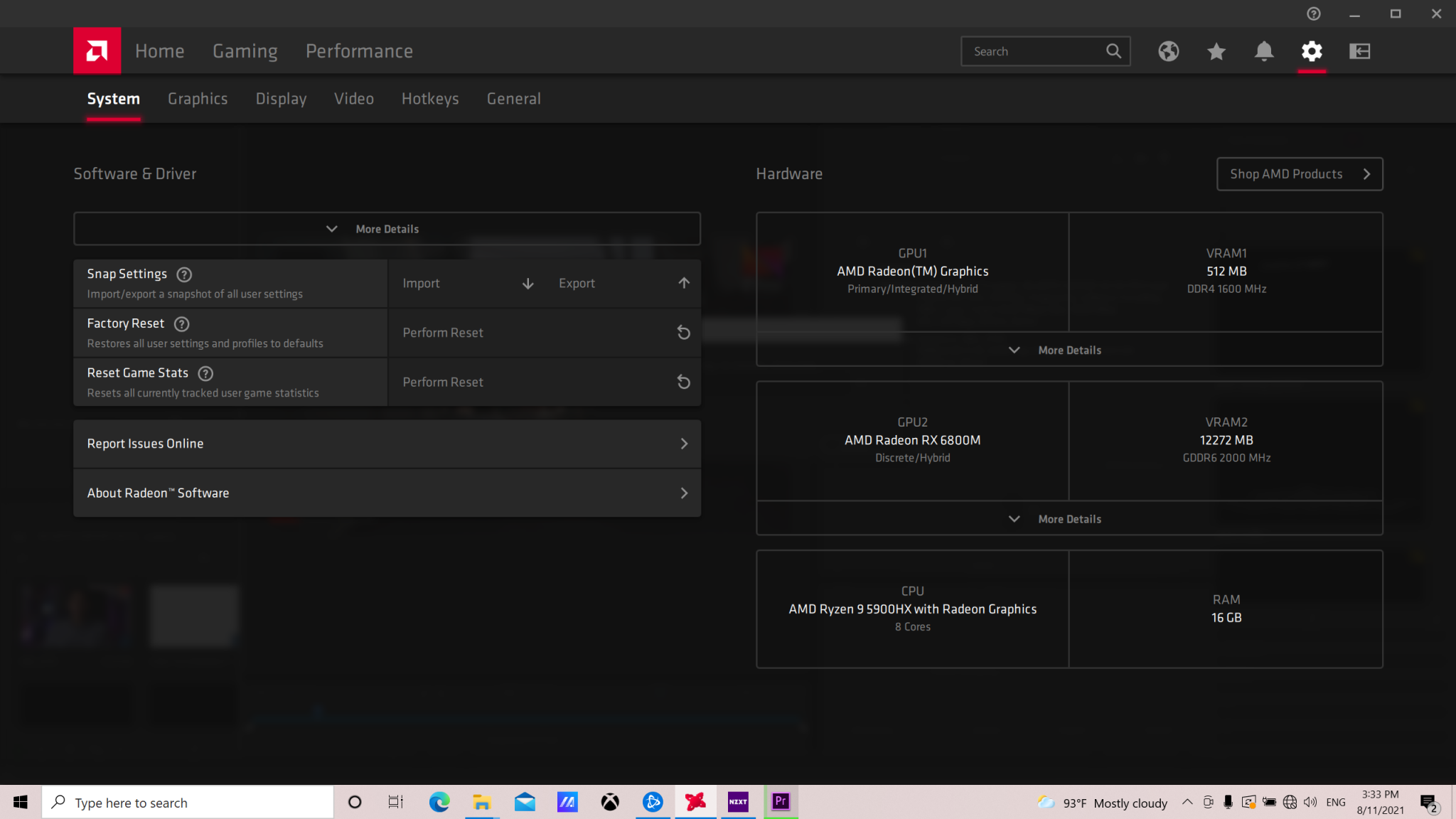Click the AMD logo icon
Screen dimensions: 1456x819
[x=97, y=50]
